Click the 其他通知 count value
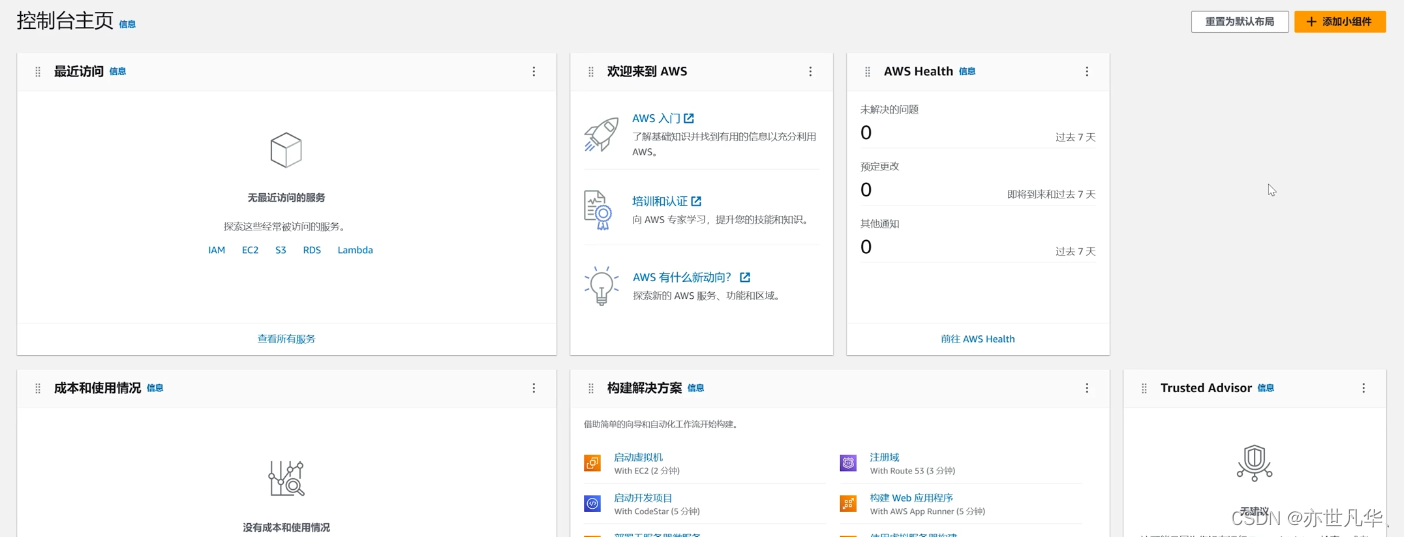1404x537 pixels. click(866, 247)
